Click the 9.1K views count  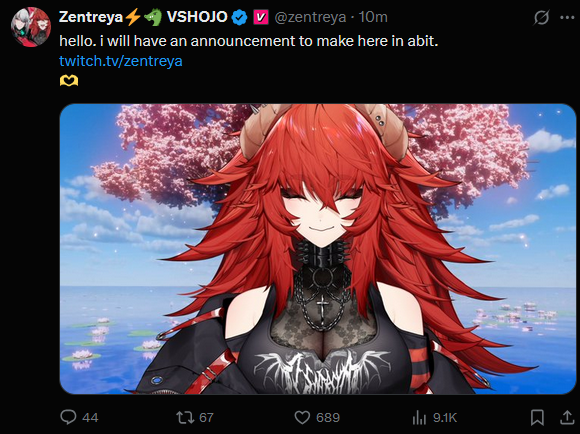[x=445, y=418]
